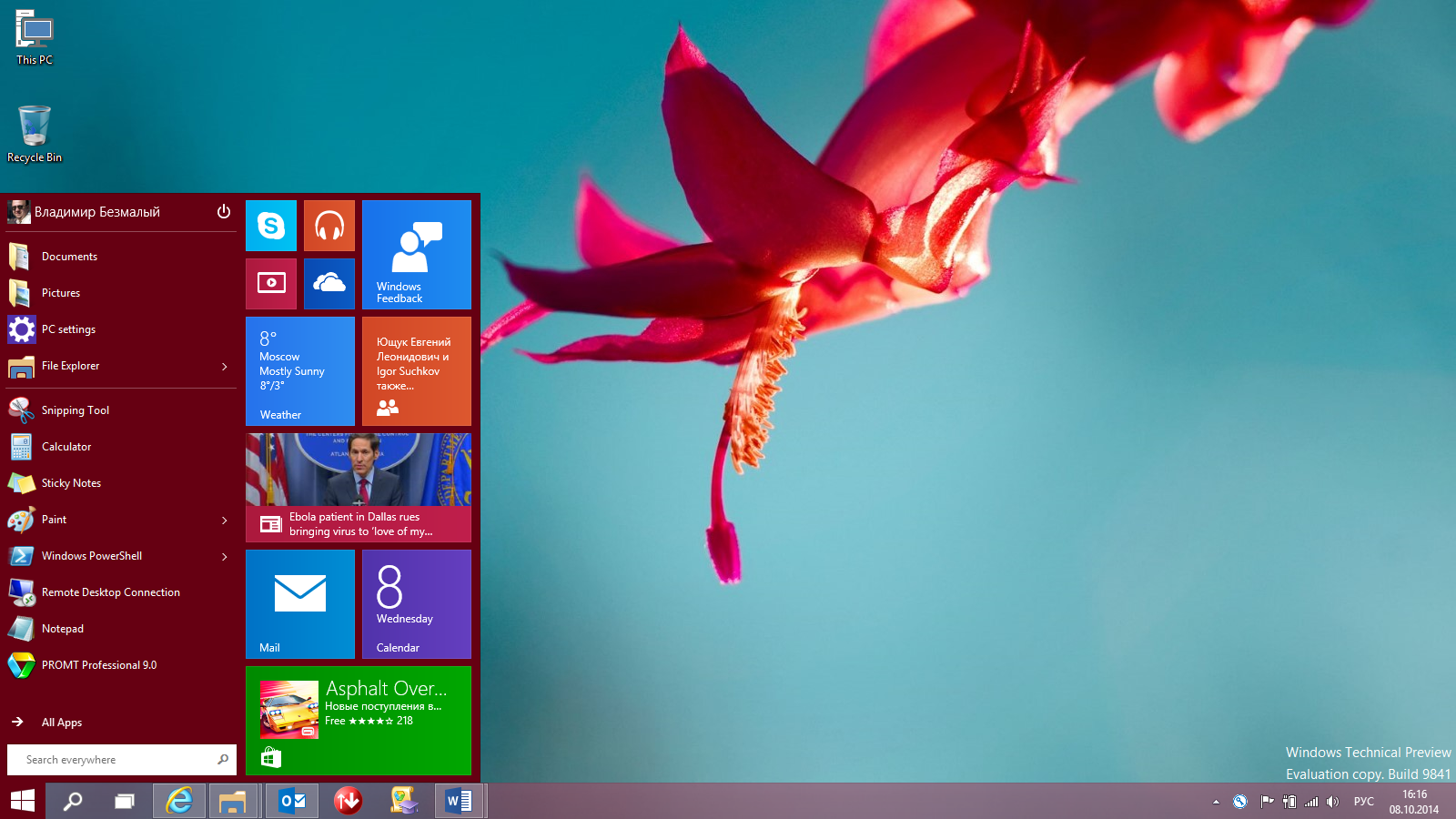1456x819 pixels.
Task: Click the network signal tray icon
Action: (1311, 802)
